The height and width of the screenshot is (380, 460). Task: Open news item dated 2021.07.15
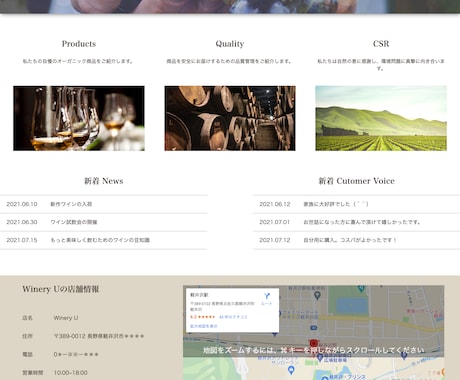point(103,240)
